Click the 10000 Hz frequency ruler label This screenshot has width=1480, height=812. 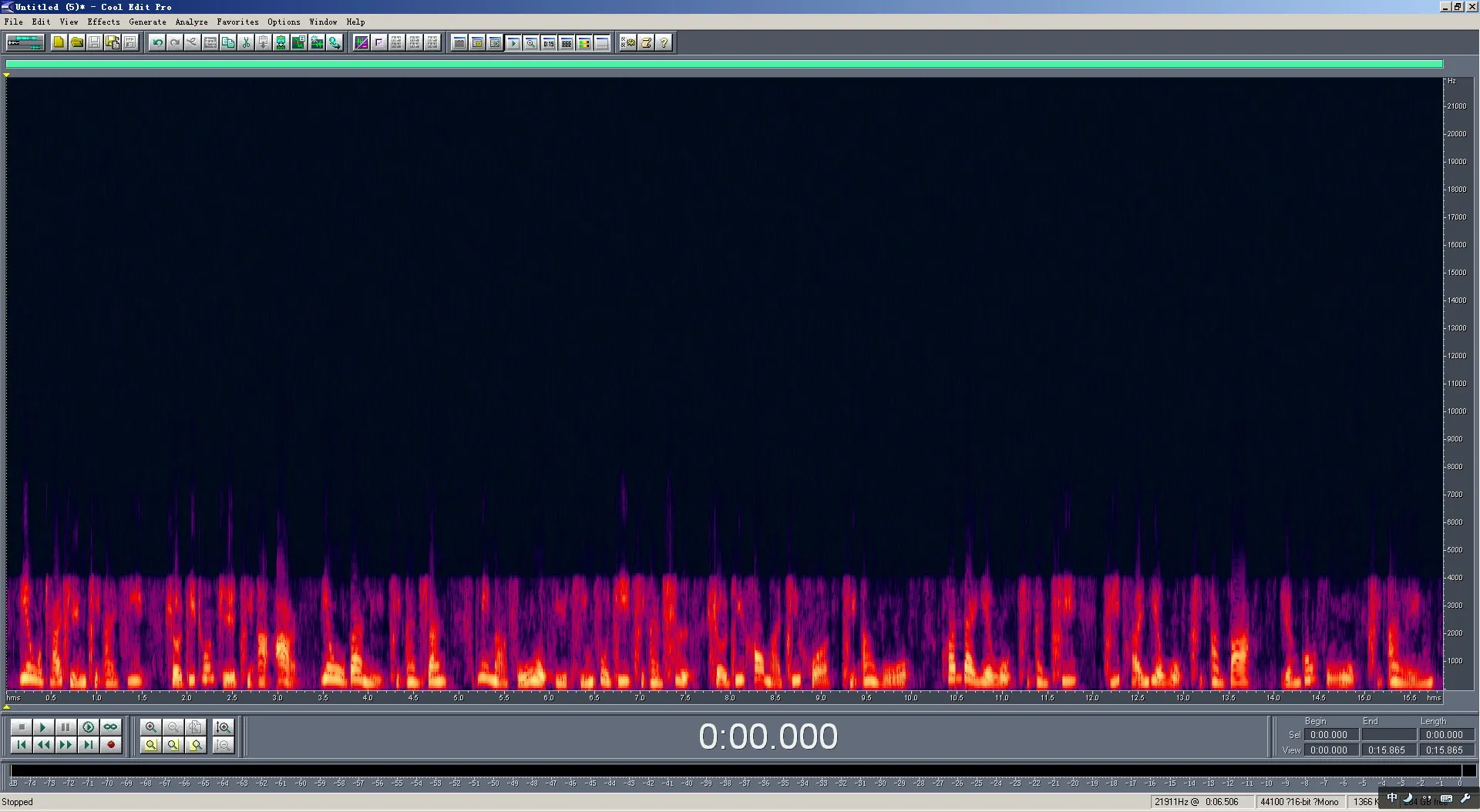1456,411
